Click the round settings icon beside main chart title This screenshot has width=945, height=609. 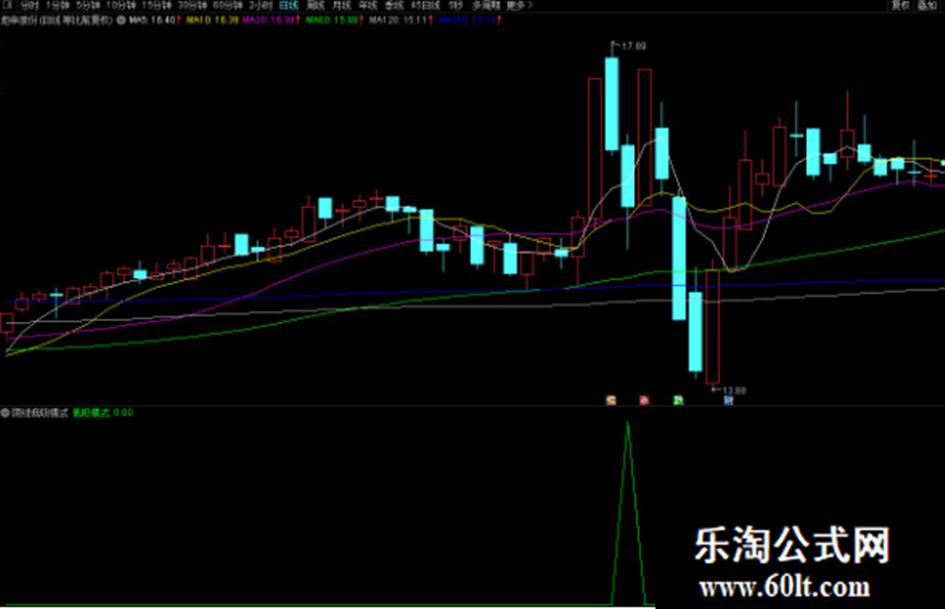(x=120, y=20)
